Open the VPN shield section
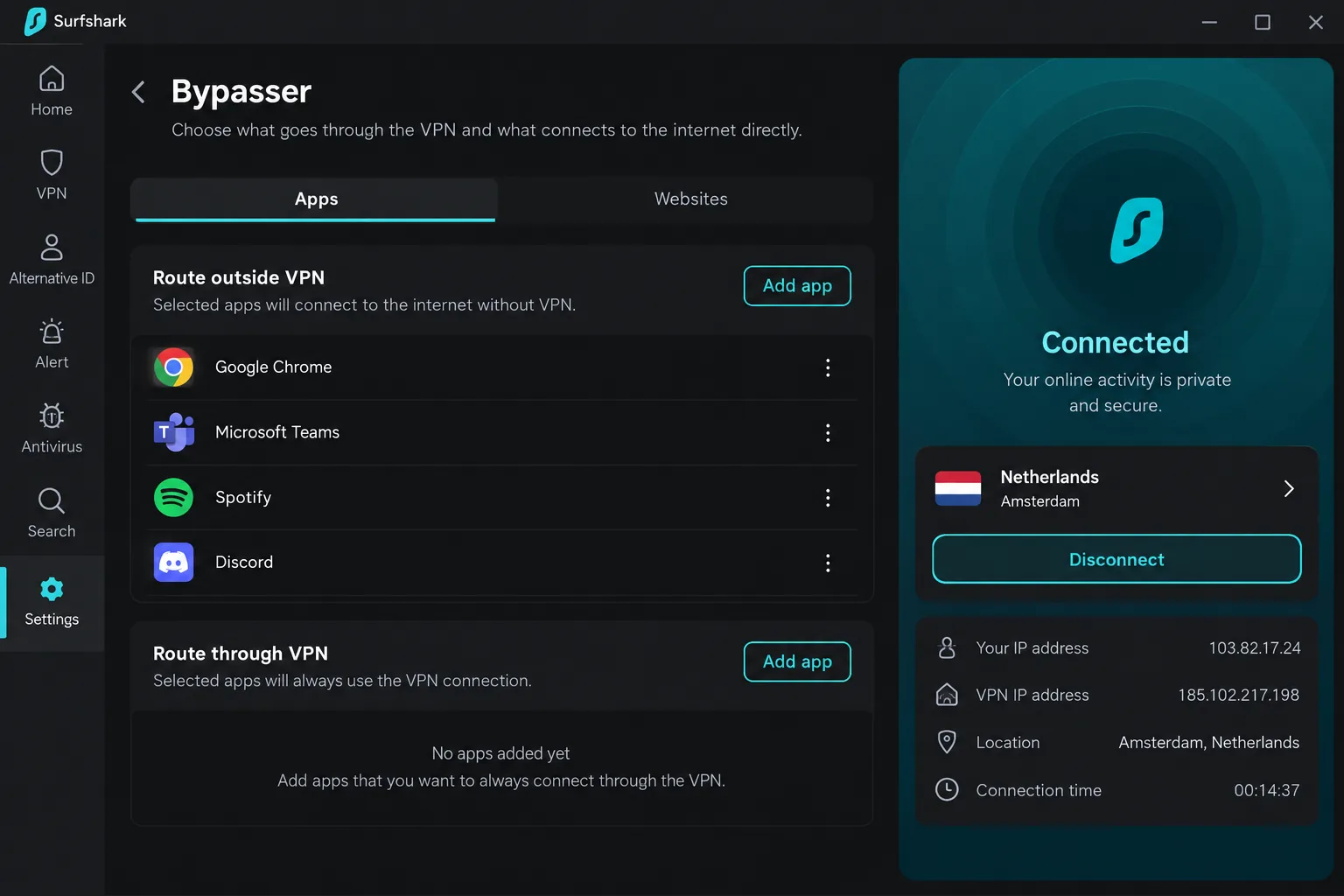Image resolution: width=1344 pixels, height=896 pixels. click(x=52, y=175)
